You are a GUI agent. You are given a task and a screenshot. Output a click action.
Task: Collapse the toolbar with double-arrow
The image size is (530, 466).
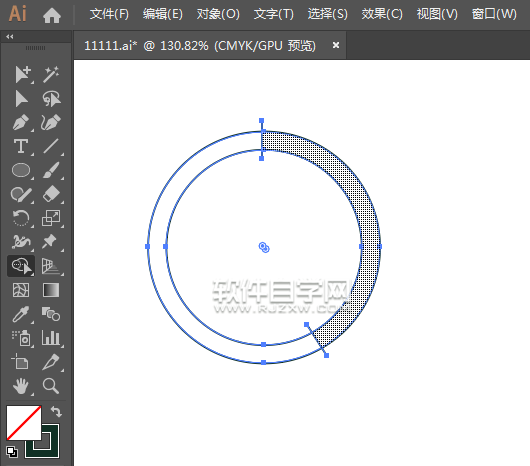[x=10, y=36]
